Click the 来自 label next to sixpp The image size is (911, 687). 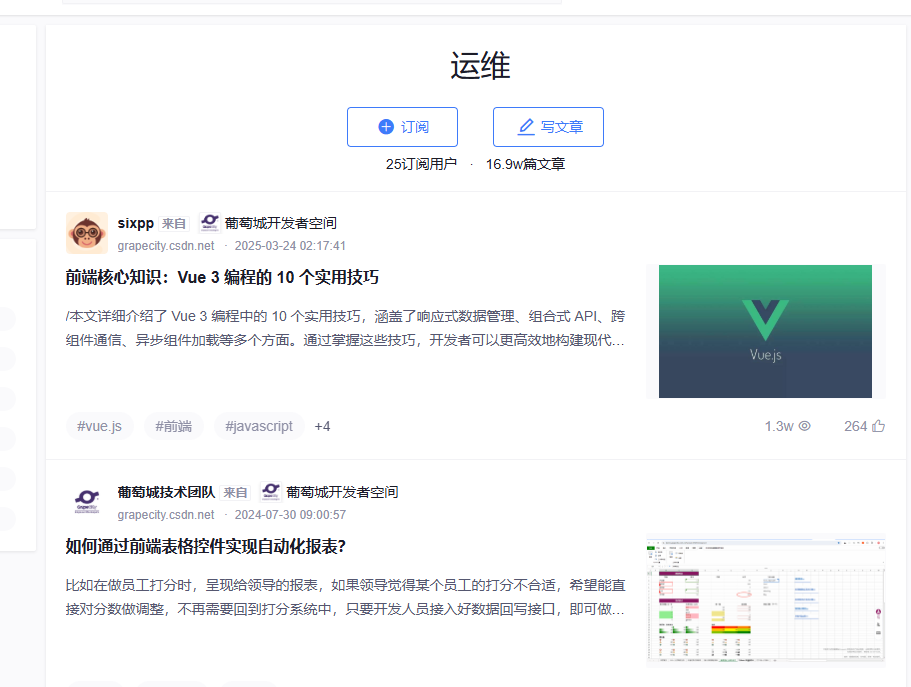pyautogui.click(x=174, y=224)
